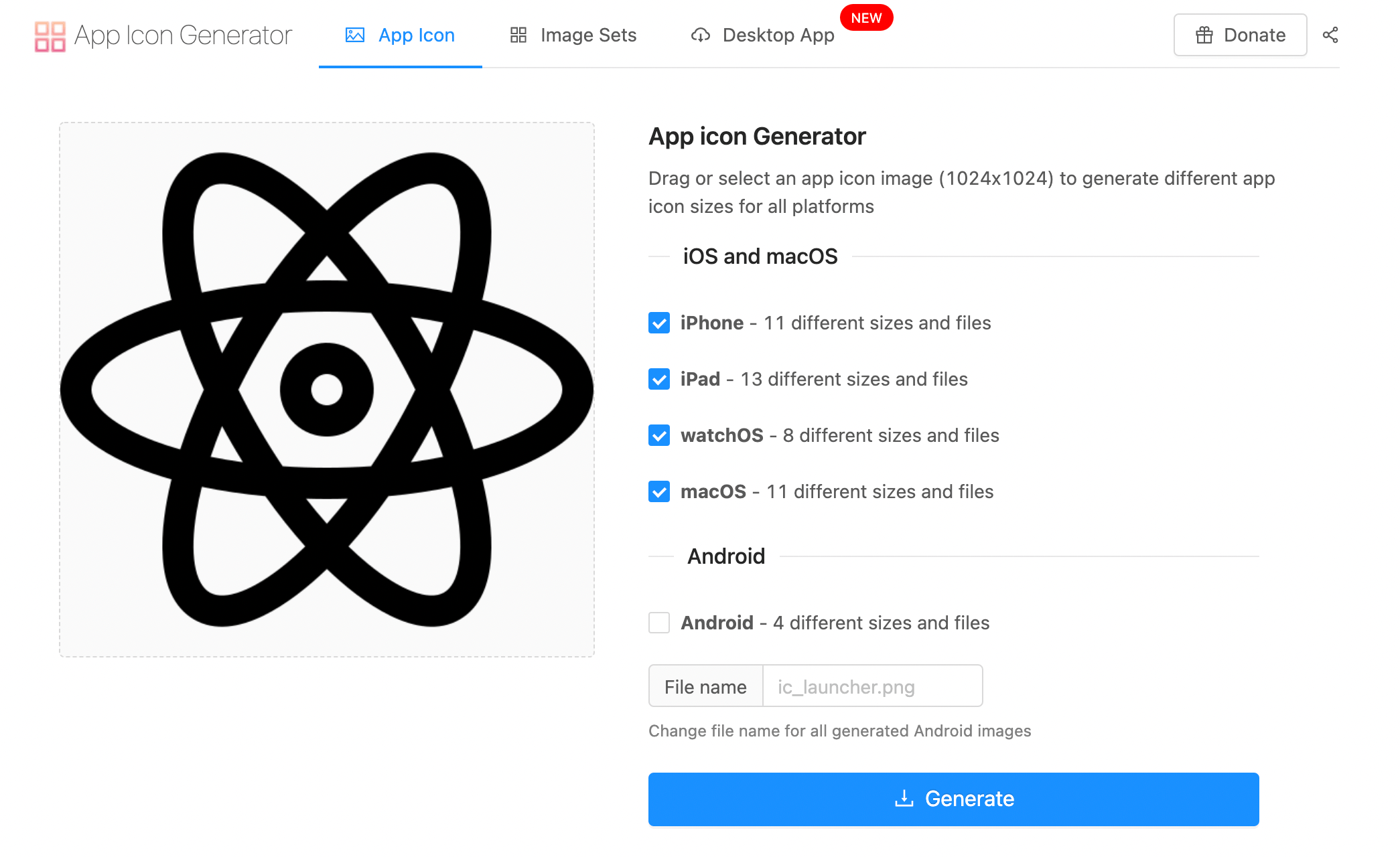The width and height of the screenshot is (1400, 857).
Task: Click the "Drag or select an app icon image" description
Action: [x=961, y=192]
